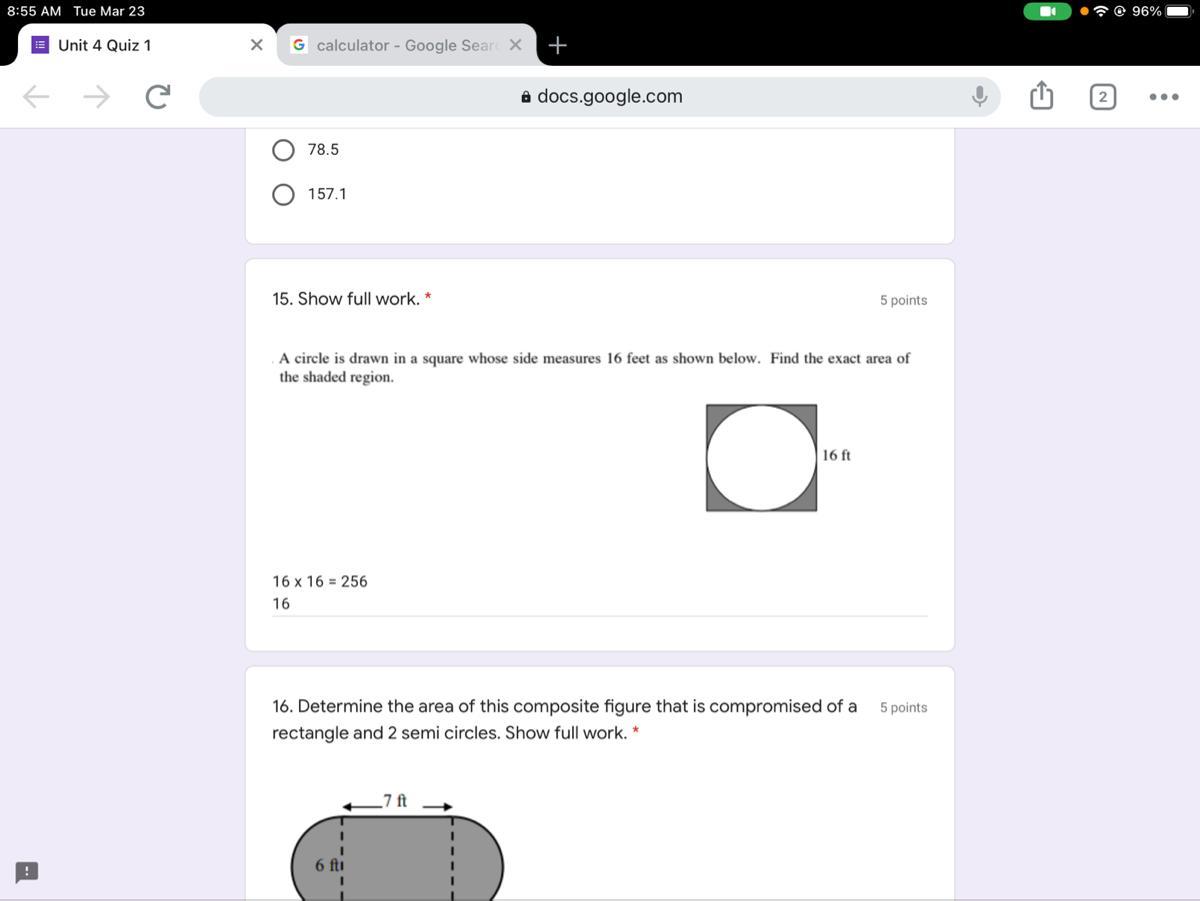Image resolution: width=1200 pixels, height=901 pixels.
Task: Tap the Wi-Fi status icon
Action: pos(1101,11)
